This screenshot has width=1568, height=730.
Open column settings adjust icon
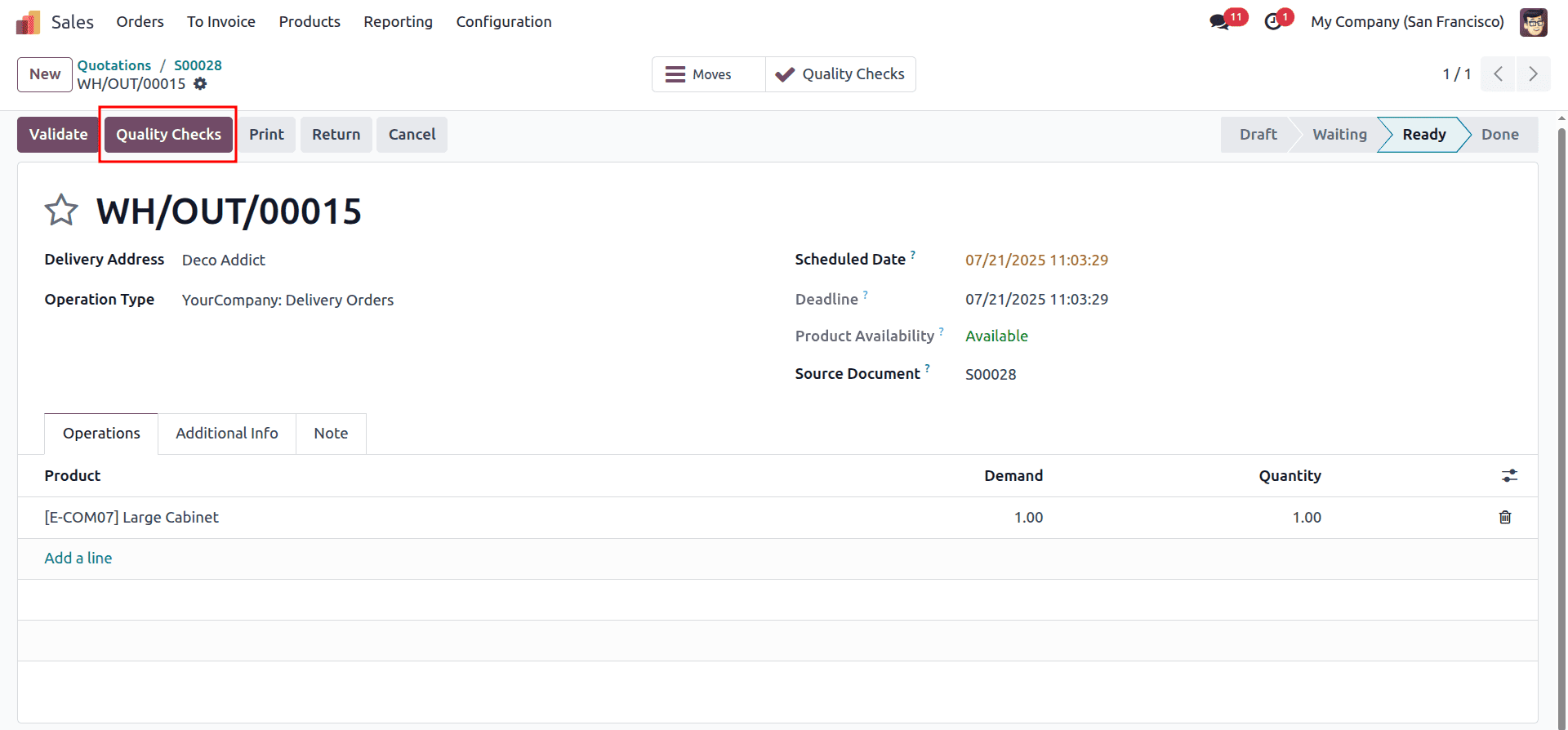click(1509, 475)
